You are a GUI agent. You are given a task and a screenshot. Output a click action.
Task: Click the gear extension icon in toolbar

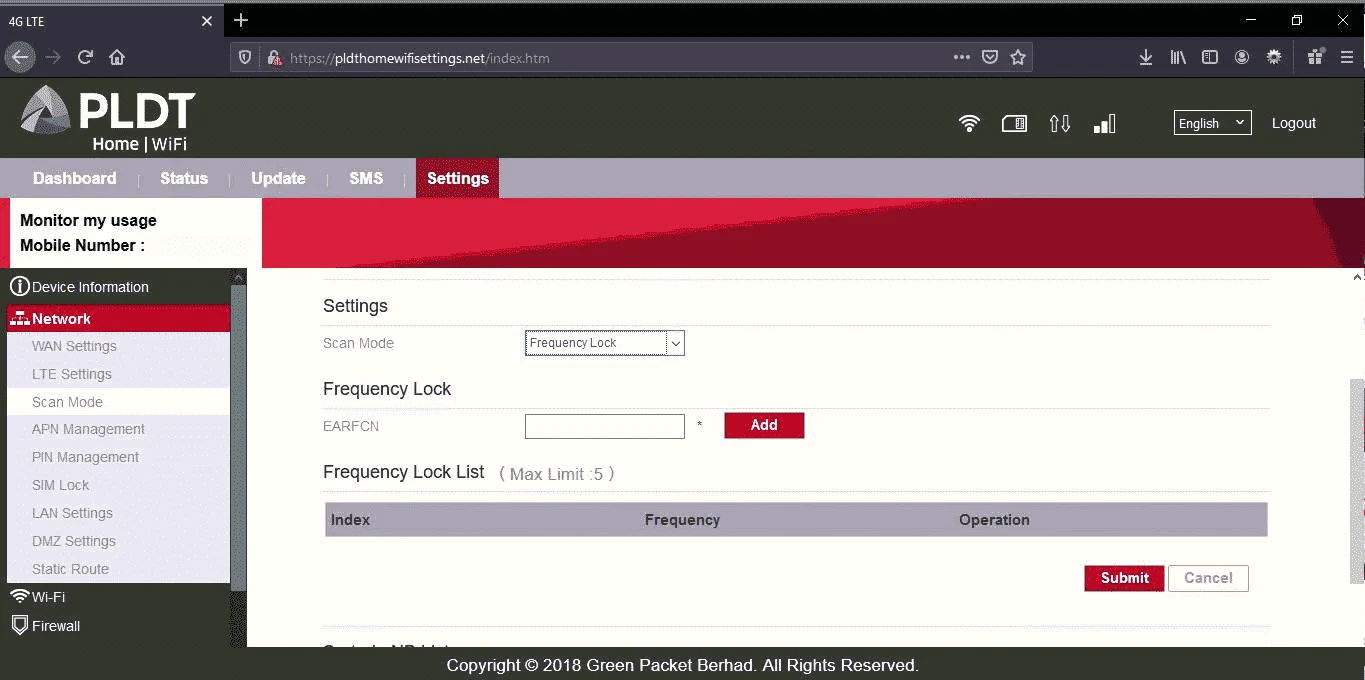(x=1274, y=58)
